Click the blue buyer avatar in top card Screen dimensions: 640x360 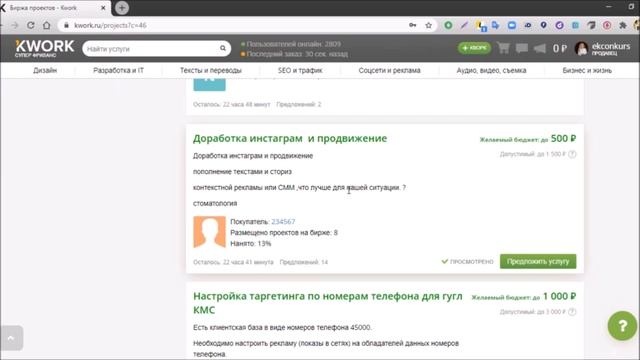209,83
